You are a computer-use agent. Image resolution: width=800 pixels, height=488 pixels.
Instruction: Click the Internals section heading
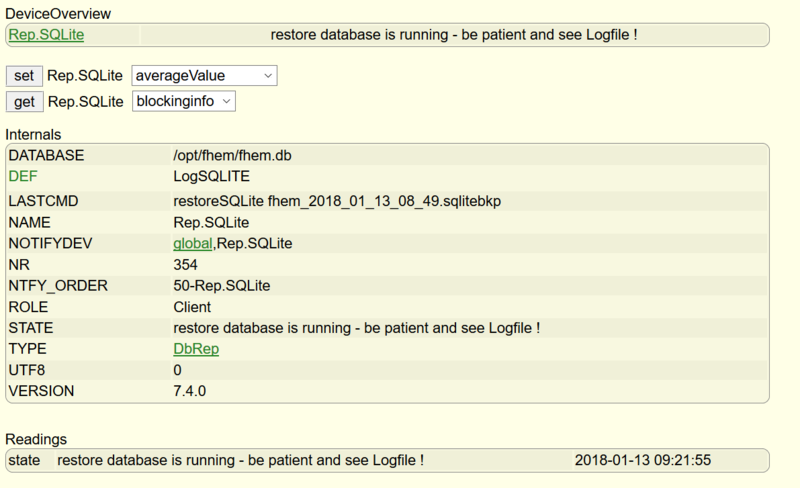(33, 134)
